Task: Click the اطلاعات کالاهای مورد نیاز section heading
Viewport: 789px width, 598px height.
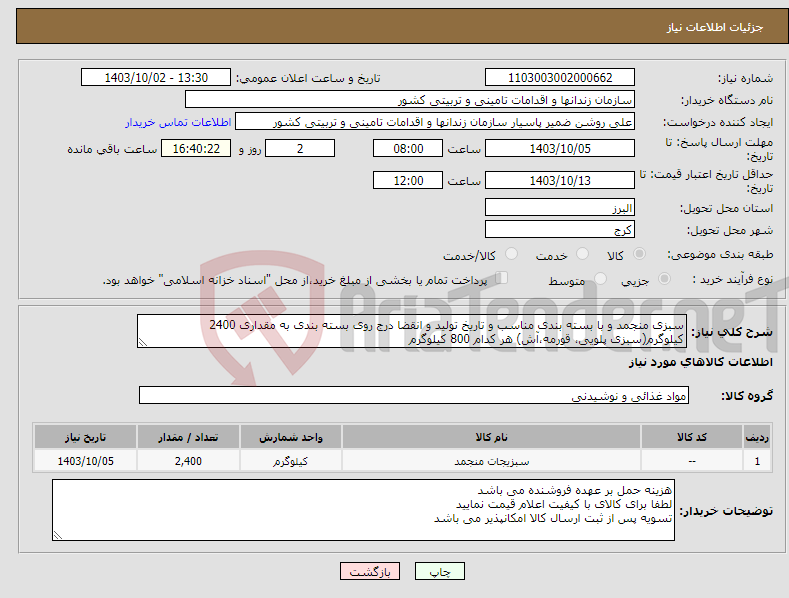Action: coord(700,362)
